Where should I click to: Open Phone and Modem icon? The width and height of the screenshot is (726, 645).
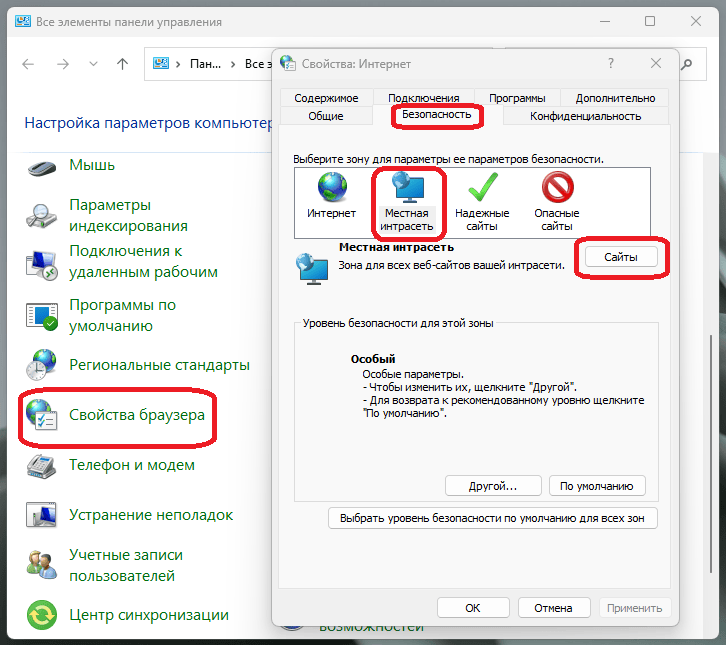(x=42, y=465)
